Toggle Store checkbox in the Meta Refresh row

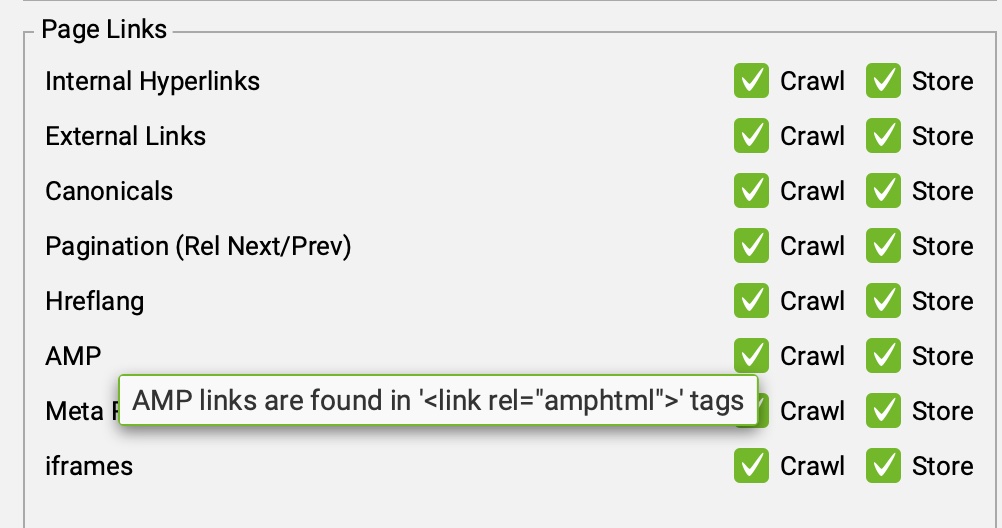[883, 411]
